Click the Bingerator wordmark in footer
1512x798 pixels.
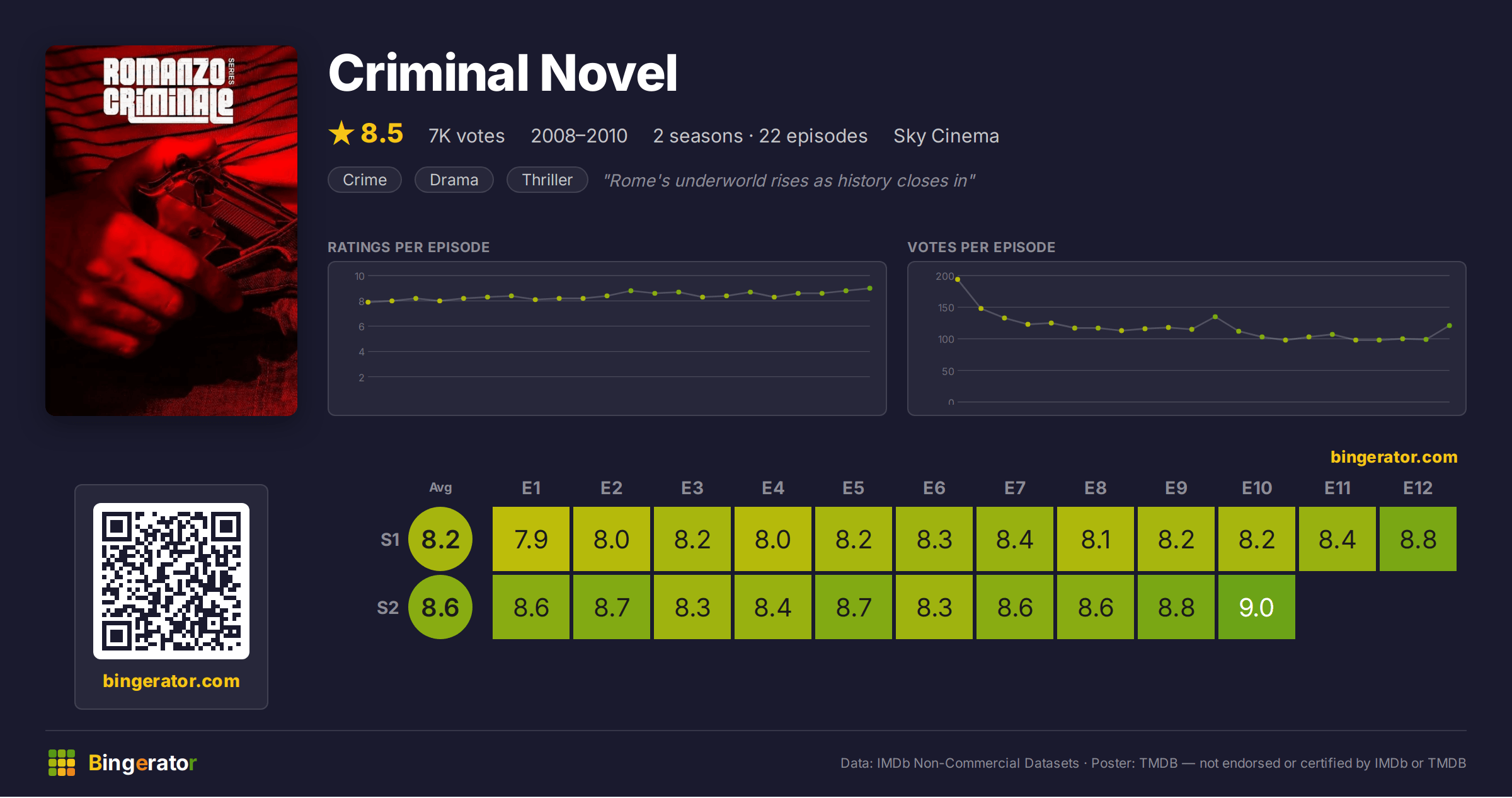point(143,763)
